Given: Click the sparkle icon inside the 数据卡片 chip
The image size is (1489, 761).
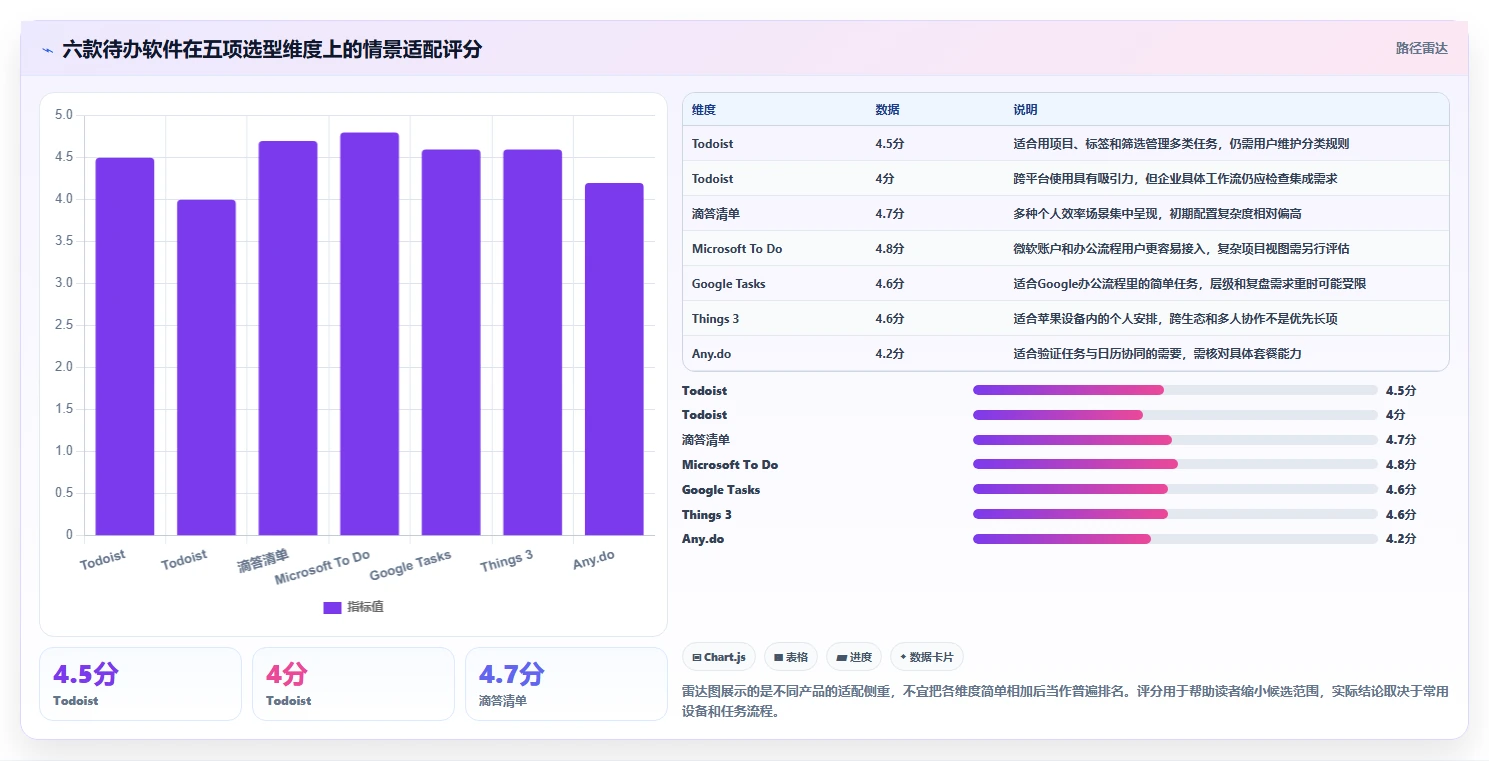Looking at the screenshot, I should click(903, 657).
